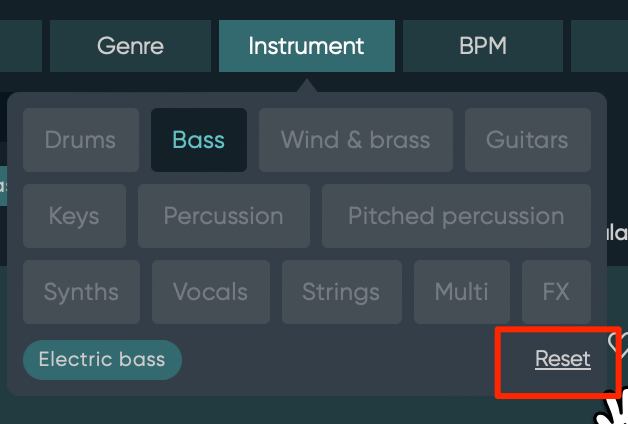Open the BPM filter dropdown
The width and height of the screenshot is (628, 424).
[x=483, y=46]
